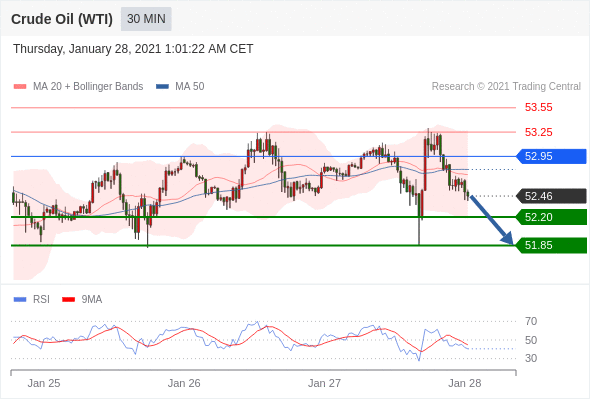The width and height of the screenshot is (590, 400).
Task: Click the 53.25 resistance level label
Action: click(538, 132)
